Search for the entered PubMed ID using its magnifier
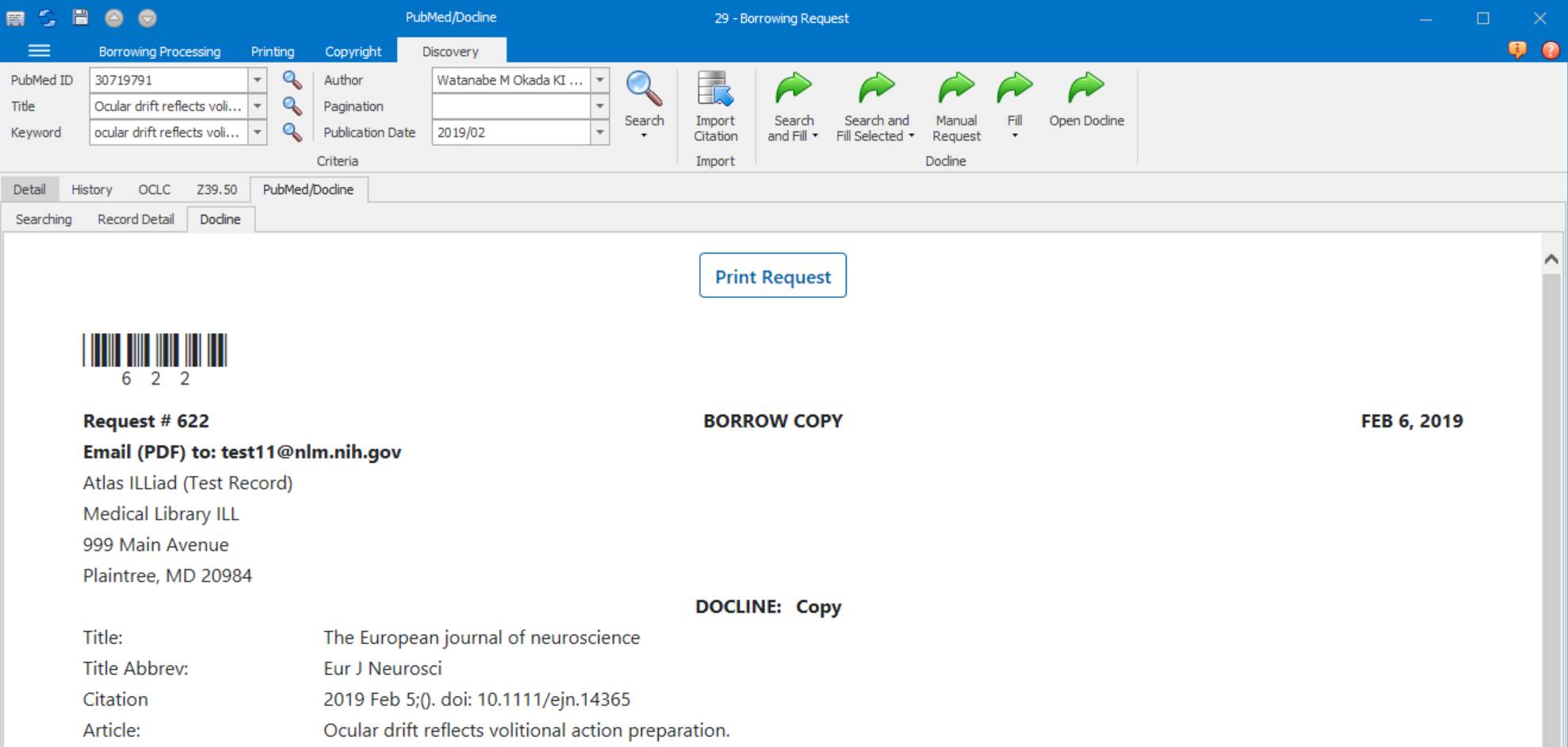Screen dimensions: 1568x747 291,79
